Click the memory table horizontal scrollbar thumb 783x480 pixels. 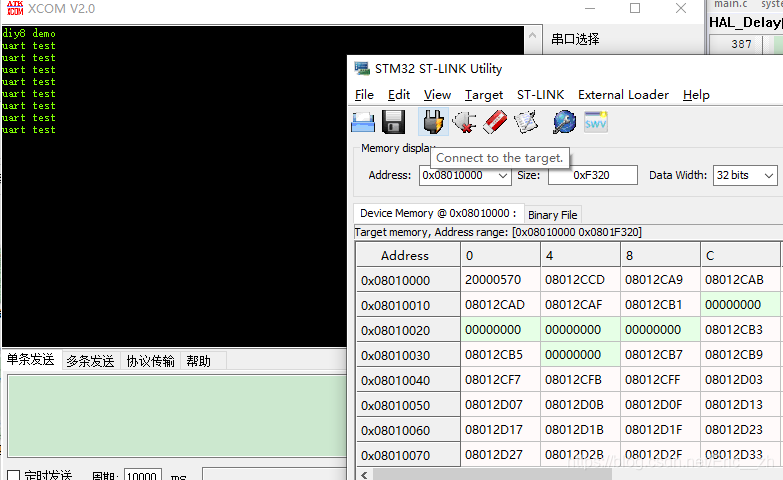click(492, 475)
